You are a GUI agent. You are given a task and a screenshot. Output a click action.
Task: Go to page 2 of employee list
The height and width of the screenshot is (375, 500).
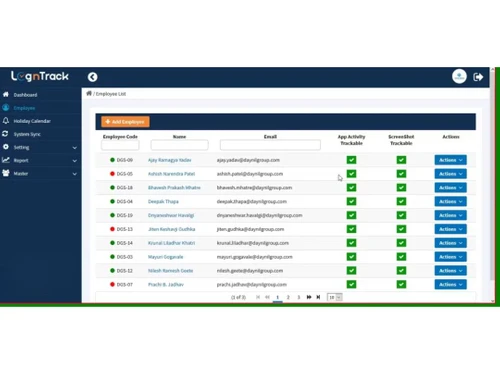[x=288, y=297]
